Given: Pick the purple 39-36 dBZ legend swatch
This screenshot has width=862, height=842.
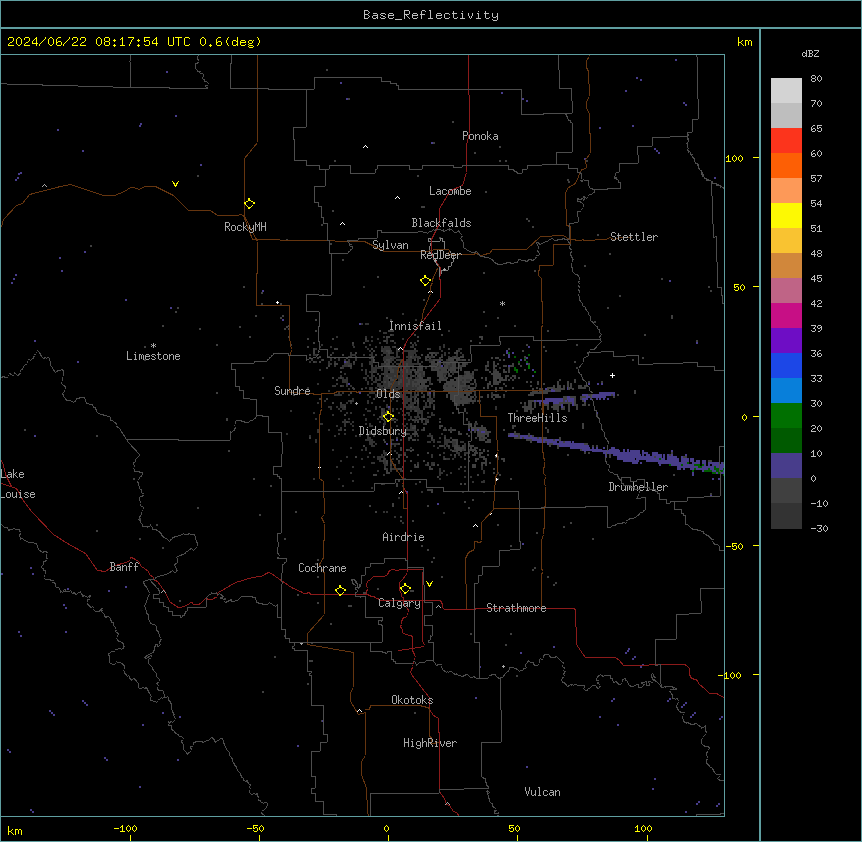Looking at the screenshot, I should pos(786,341).
